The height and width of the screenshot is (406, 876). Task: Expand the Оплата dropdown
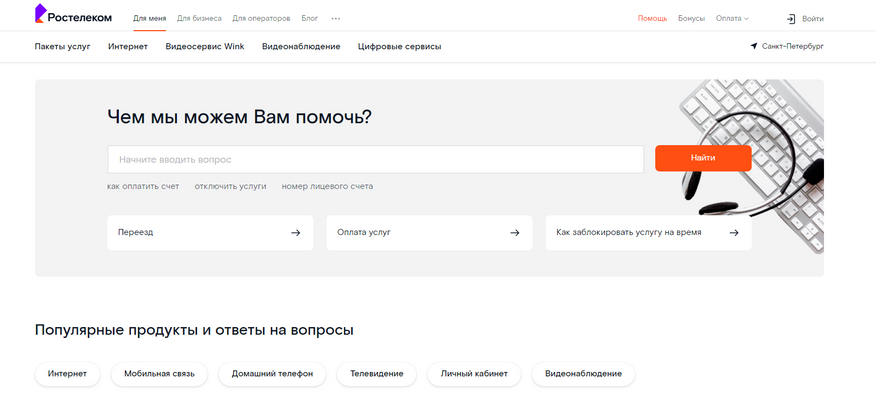click(x=732, y=18)
